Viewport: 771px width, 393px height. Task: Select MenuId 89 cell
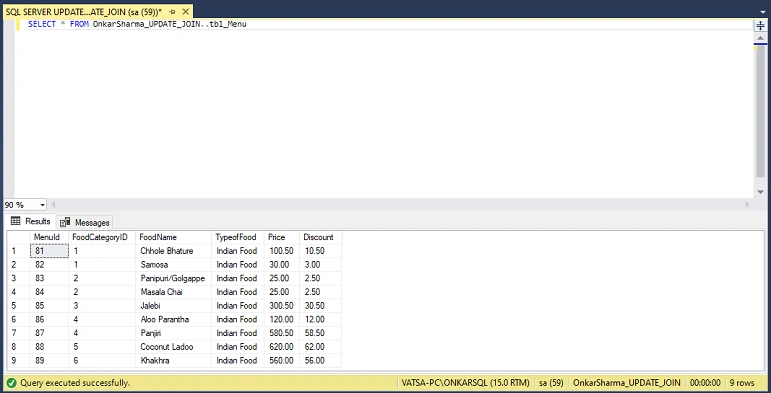tap(49, 361)
